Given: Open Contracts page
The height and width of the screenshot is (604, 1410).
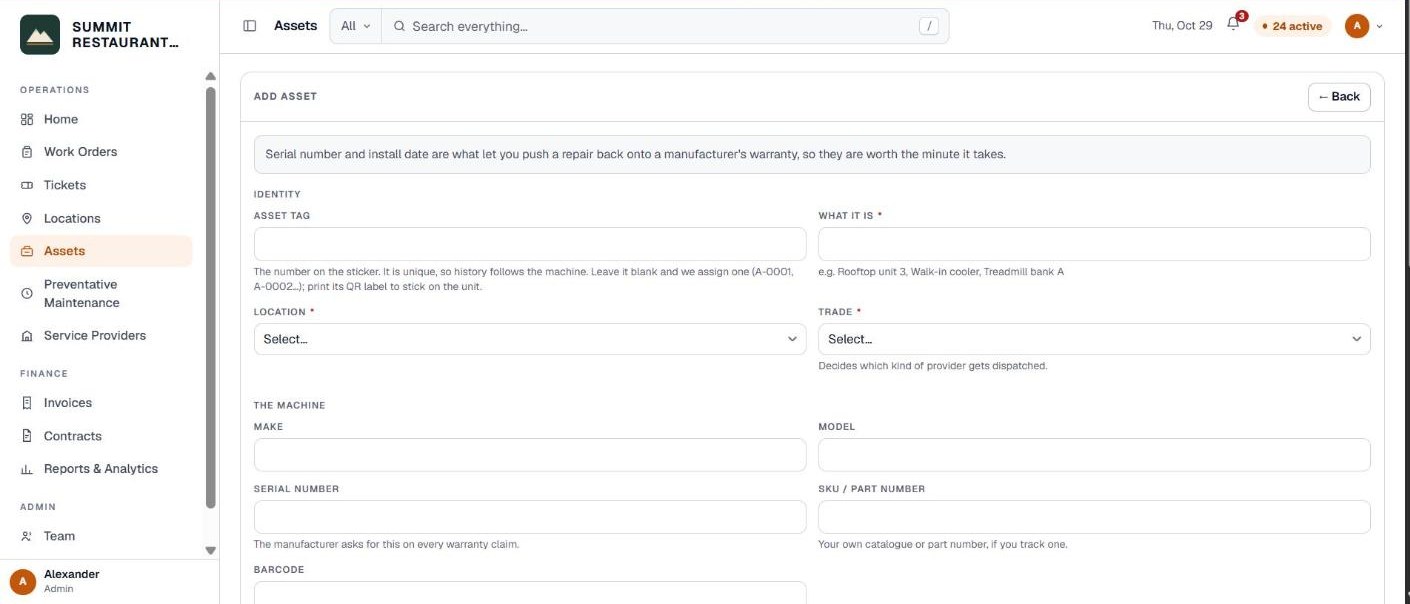Looking at the screenshot, I should [101, 436].
